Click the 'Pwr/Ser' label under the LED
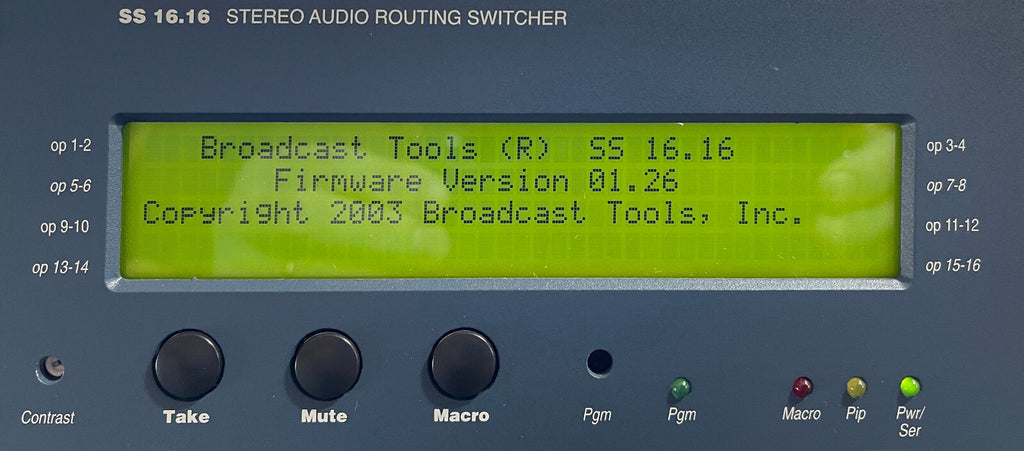 pos(908,422)
